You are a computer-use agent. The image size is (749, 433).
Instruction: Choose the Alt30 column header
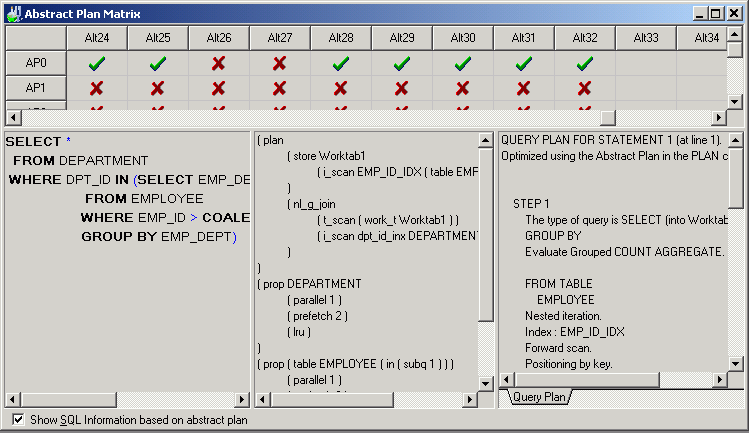(x=463, y=38)
